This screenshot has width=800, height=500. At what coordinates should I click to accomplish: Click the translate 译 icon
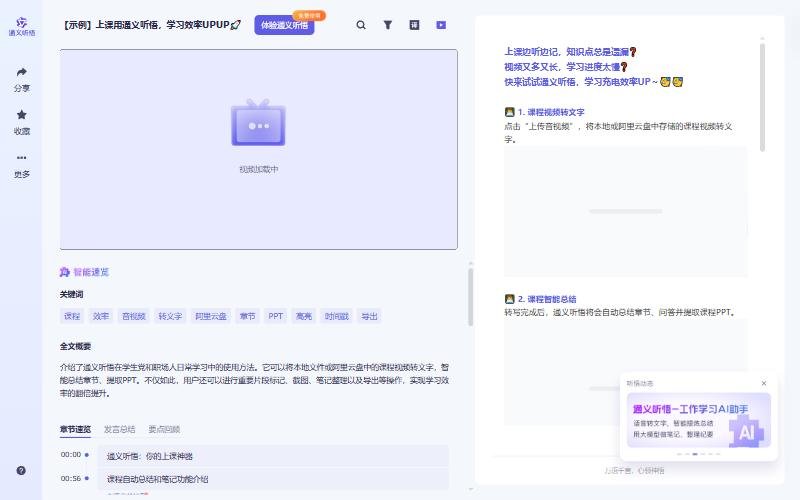414,25
